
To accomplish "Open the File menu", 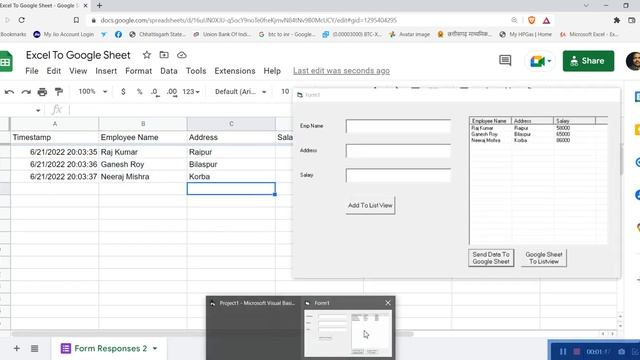I will pyautogui.click(x=32, y=71).
